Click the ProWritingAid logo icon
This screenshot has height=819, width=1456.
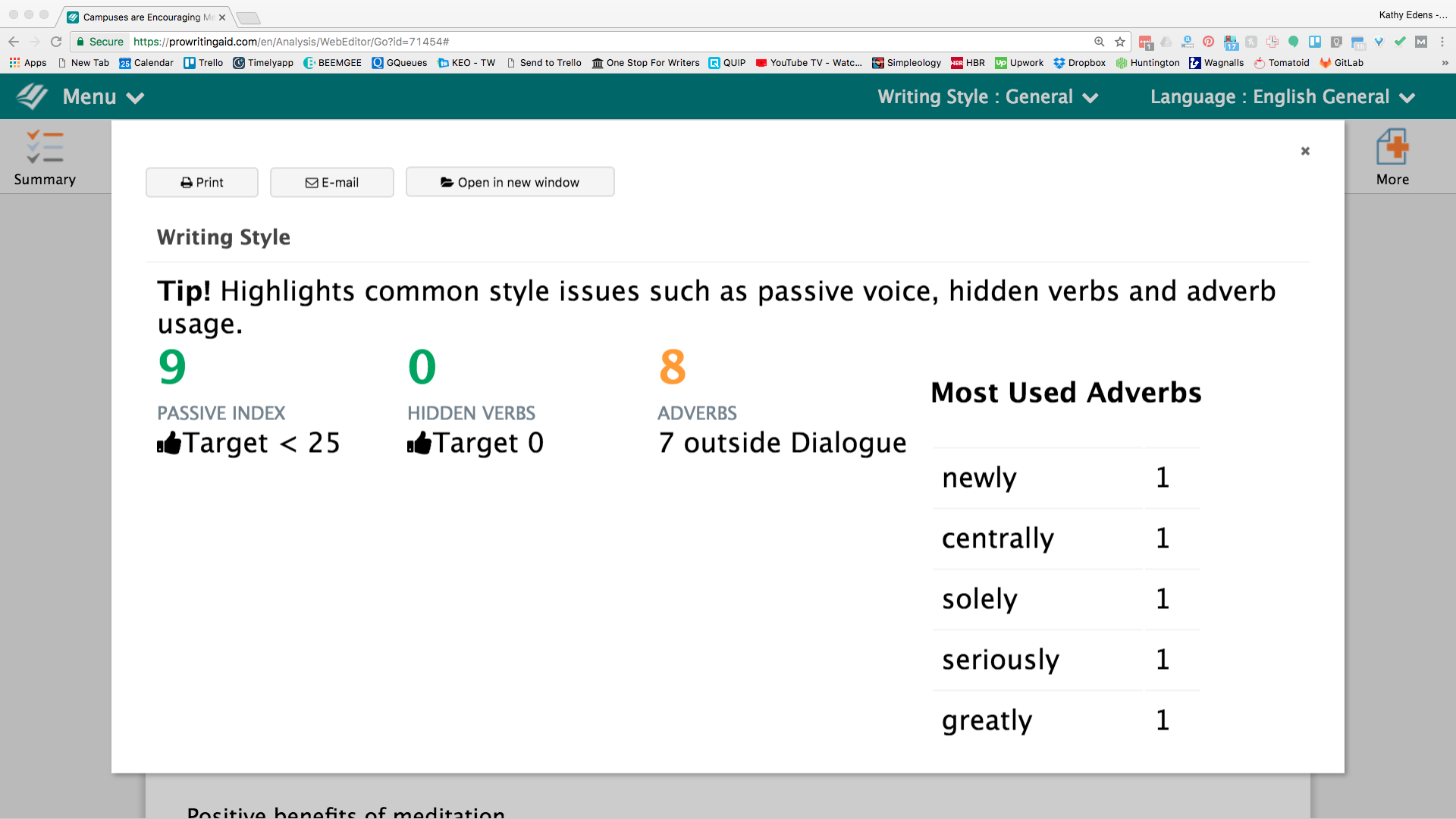tap(32, 97)
